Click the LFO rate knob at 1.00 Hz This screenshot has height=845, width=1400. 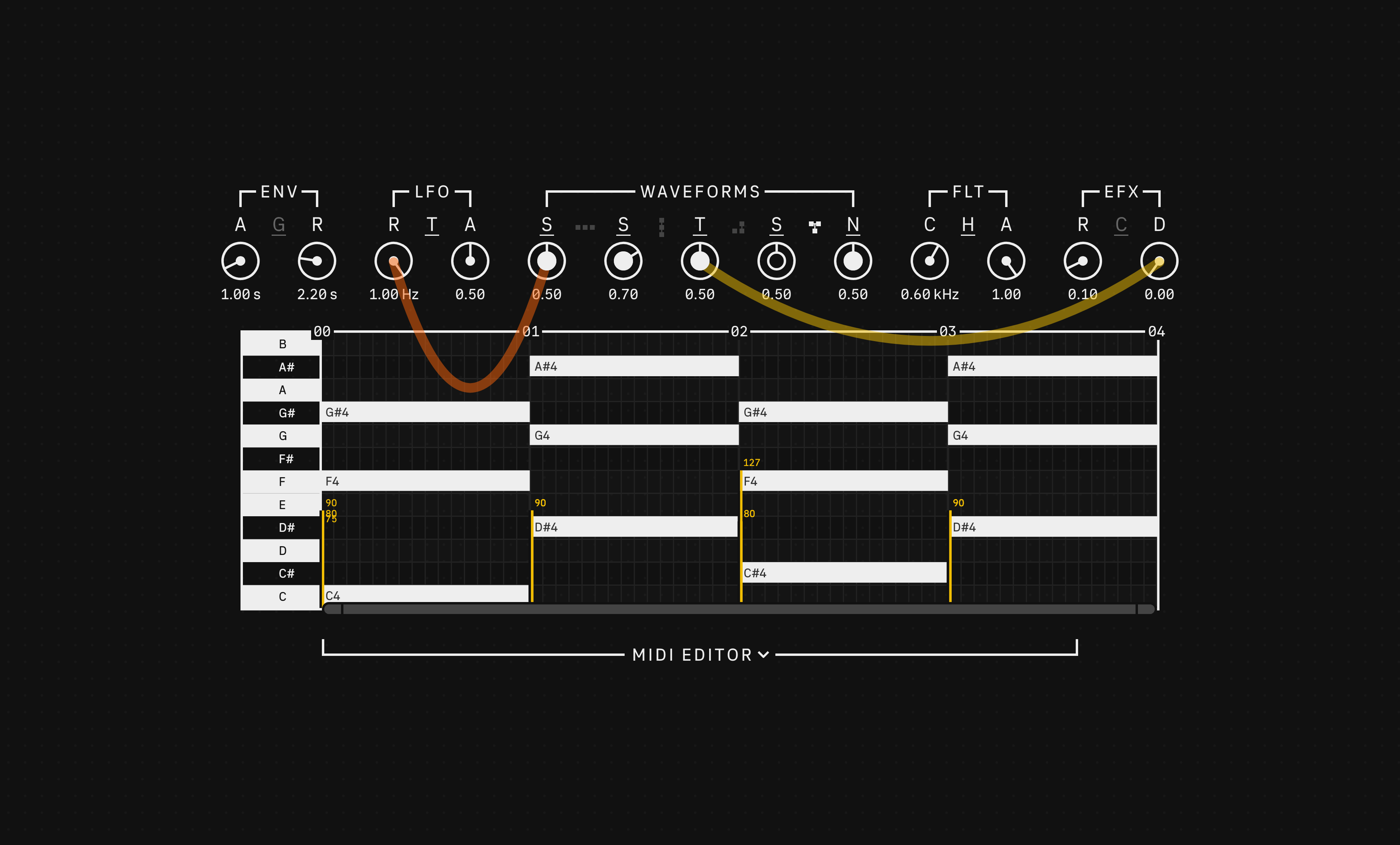(393, 261)
